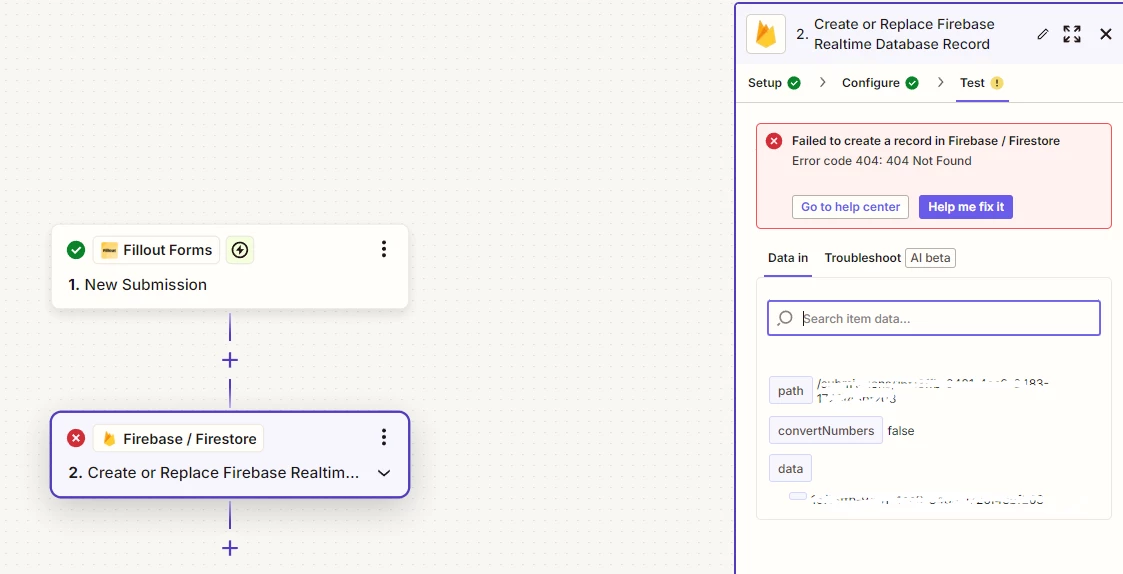Click the path field label

tap(791, 391)
